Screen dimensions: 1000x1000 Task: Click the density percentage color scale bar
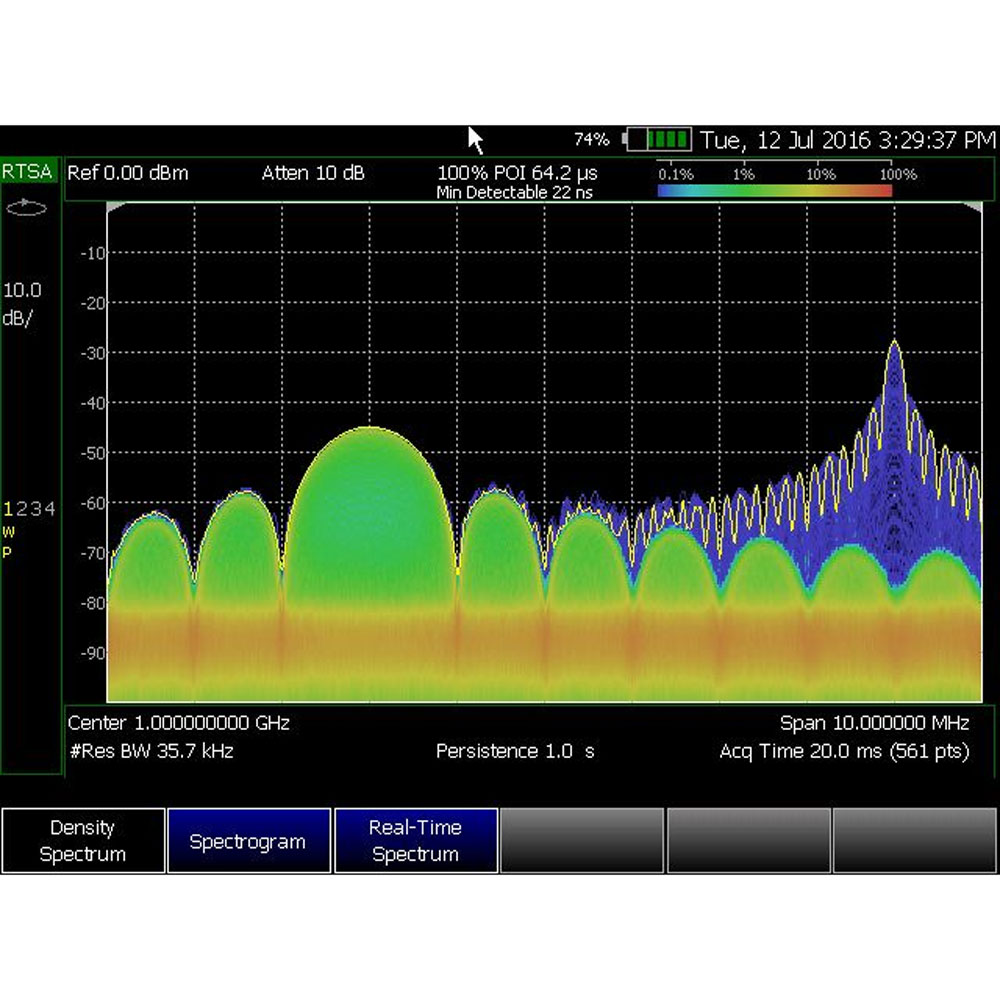coord(775,190)
